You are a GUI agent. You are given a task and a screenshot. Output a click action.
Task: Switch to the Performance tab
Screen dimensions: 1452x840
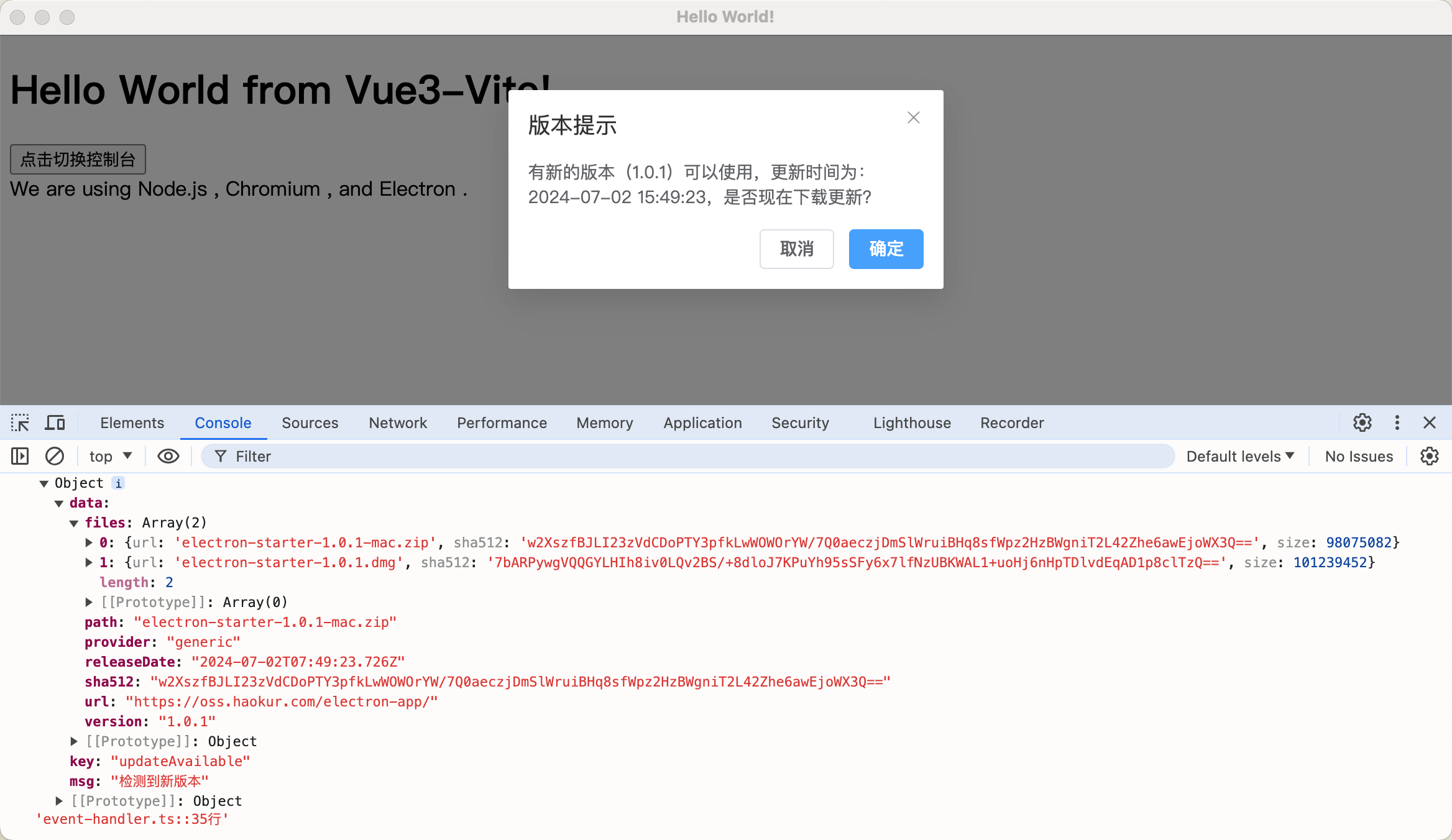coord(502,423)
